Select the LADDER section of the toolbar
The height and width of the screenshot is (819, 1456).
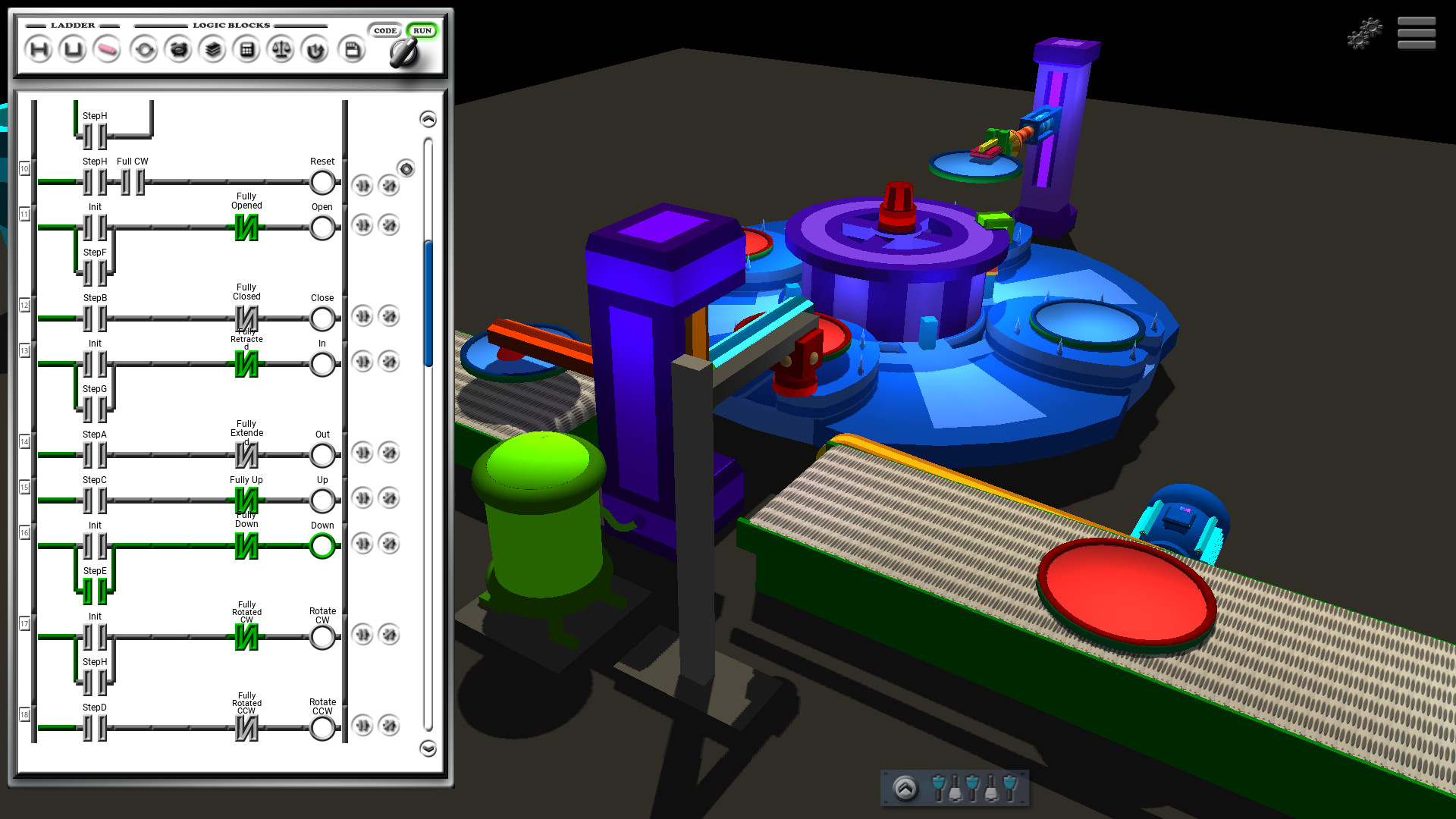[x=72, y=25]
